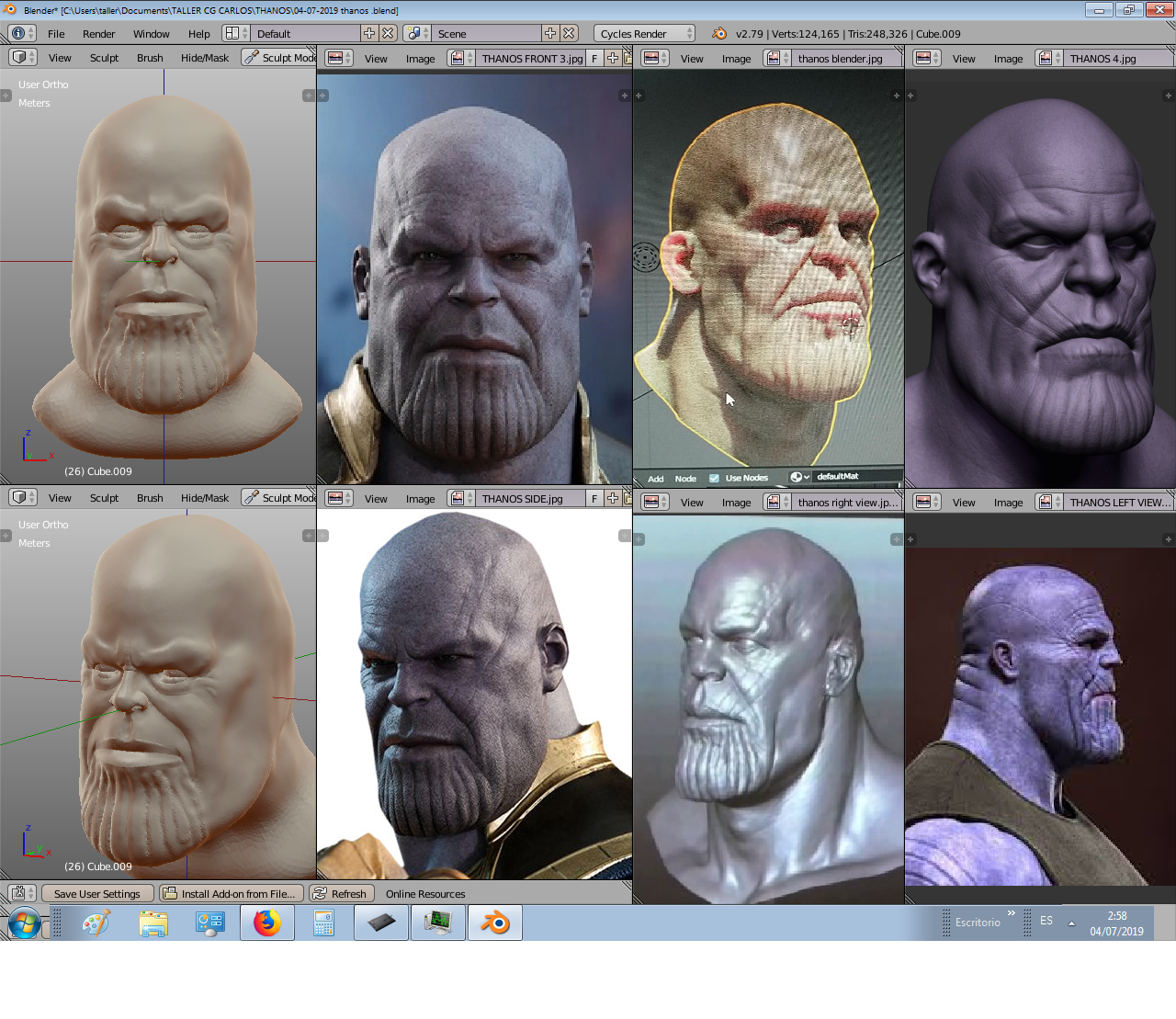The width and height of the screenshot is (1176, 1019).
Task: Expand THANOS 4.jpg panel right region
Action: (1169, 96)
